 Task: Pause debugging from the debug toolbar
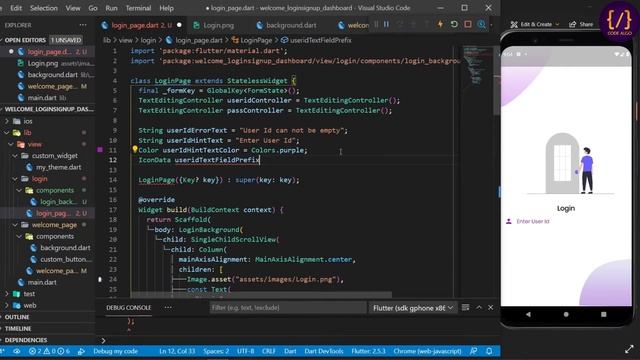tap(386, 24)
